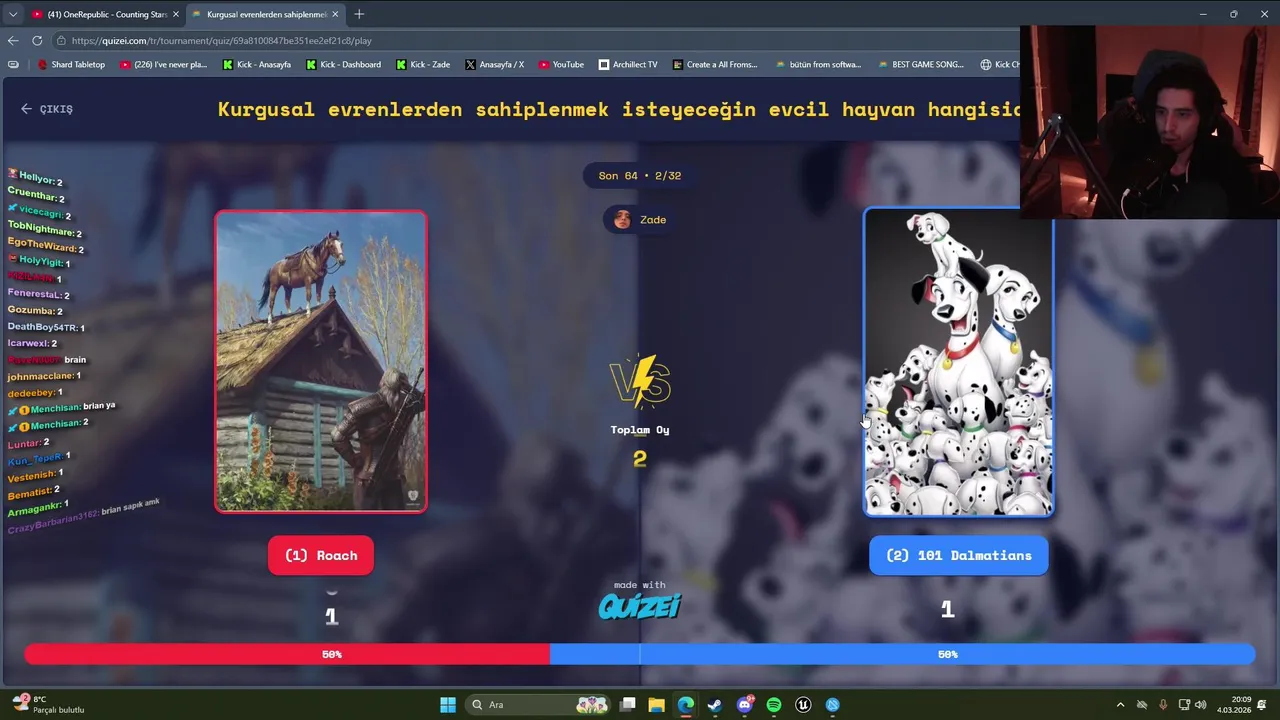Open Steam from the taskbar
1280x720 pixels.
click(715, 705)
